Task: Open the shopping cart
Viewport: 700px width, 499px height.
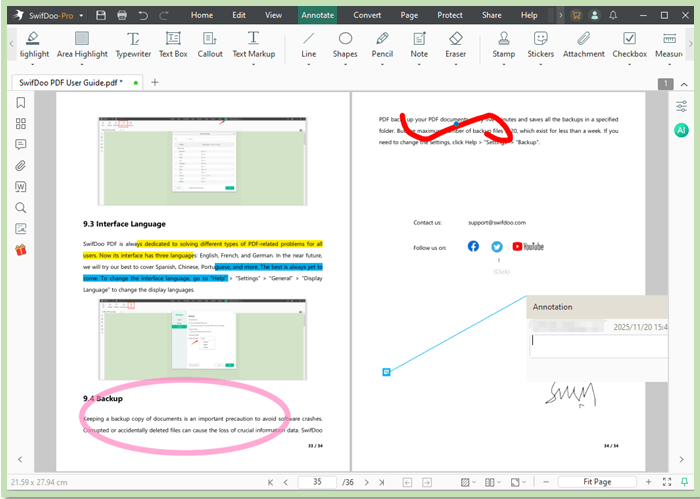Action: pos(576,15)
